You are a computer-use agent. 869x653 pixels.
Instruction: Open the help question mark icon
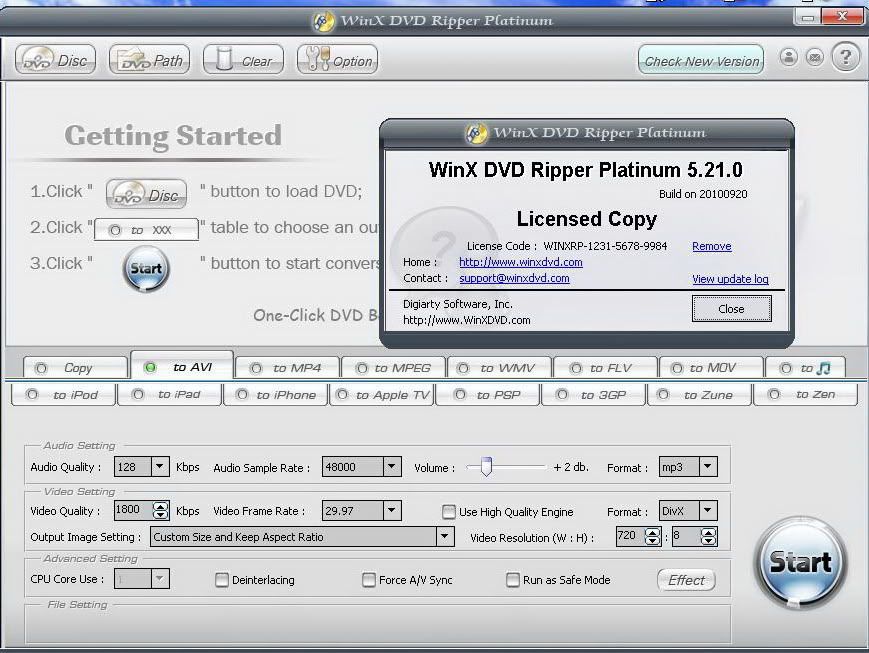845,57
